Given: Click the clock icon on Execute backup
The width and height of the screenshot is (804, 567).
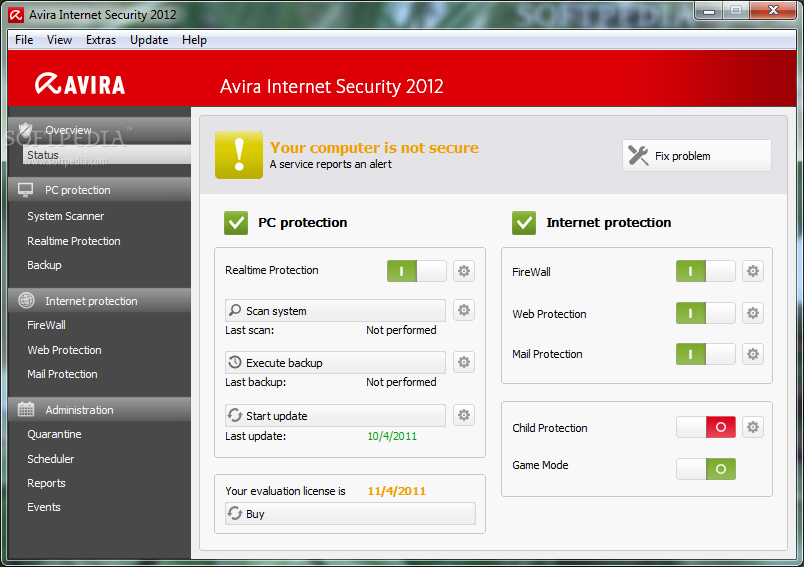Looking at the screenshot, I should [x=235, y=362].
